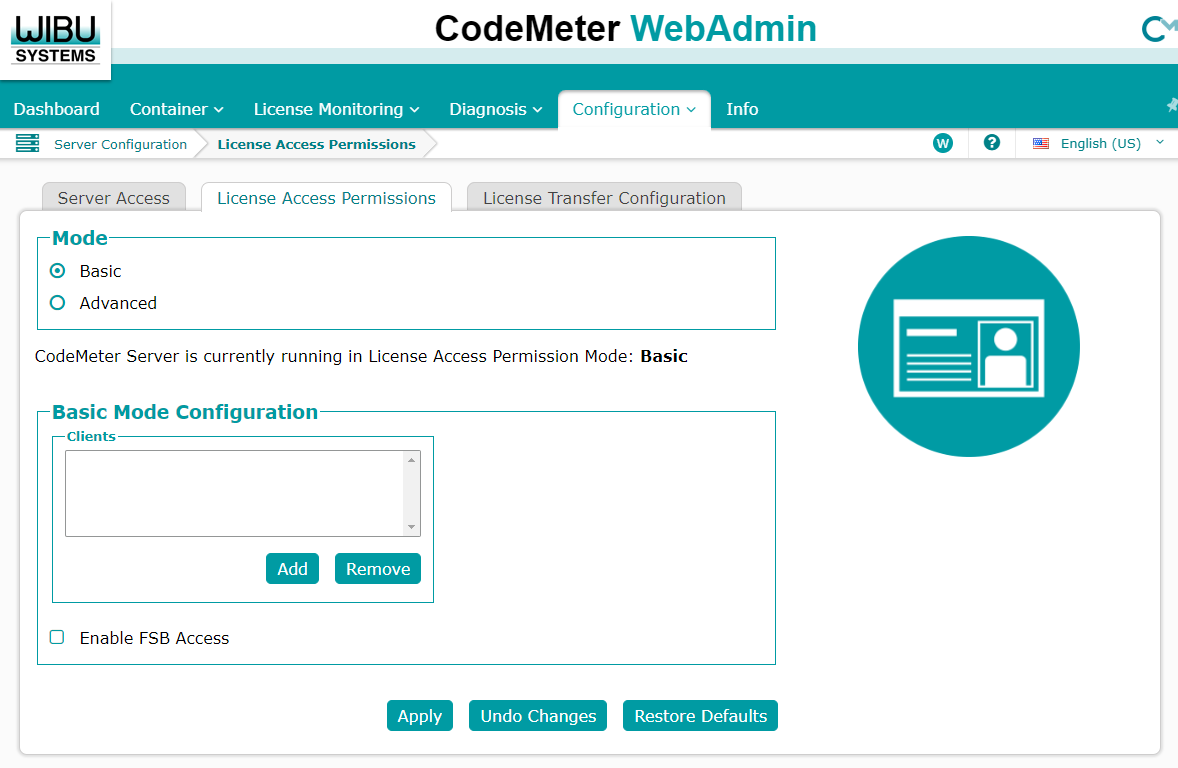Screen dimensions: 1178x768
Task: Click the WIBU Systems logo
Action: point(55,37)
